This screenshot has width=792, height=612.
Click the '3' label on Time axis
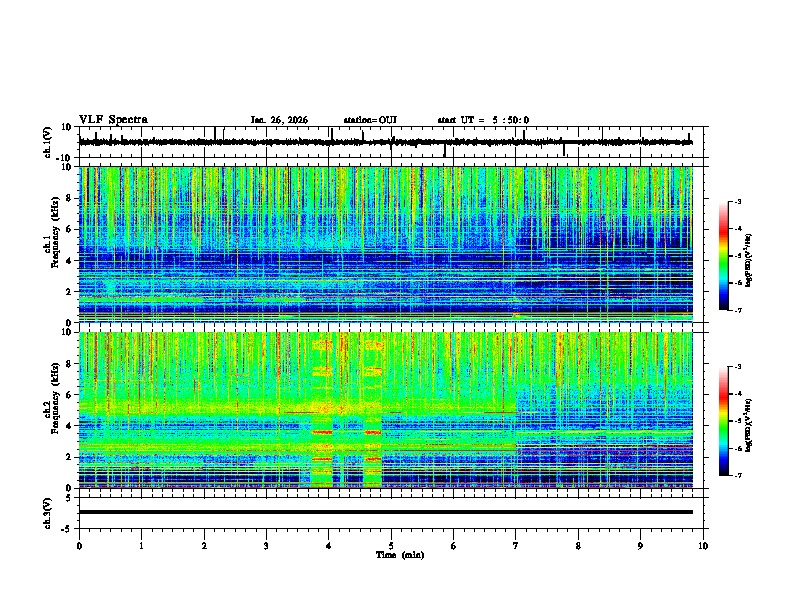[266, 546]
